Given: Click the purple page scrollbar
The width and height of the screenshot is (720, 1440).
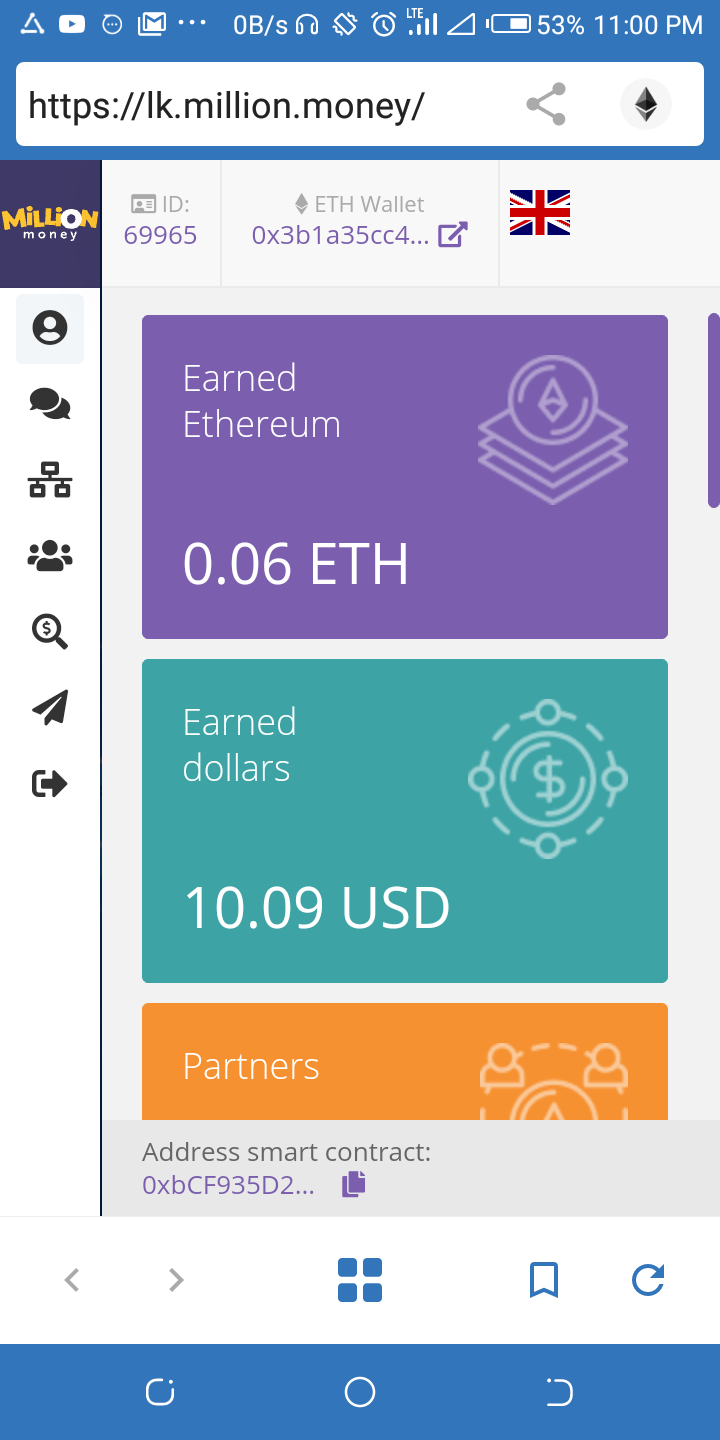Looking at the screenshot, I should (713, 410).
